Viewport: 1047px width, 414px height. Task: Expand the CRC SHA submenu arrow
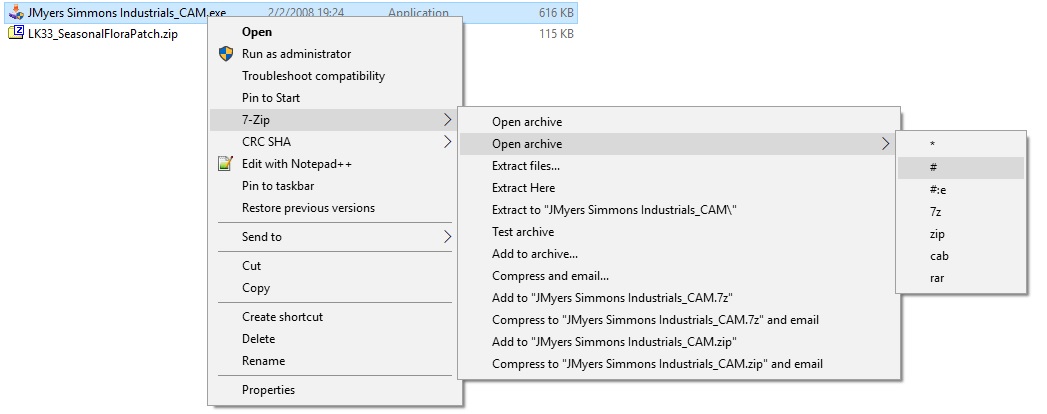[447, 142]
